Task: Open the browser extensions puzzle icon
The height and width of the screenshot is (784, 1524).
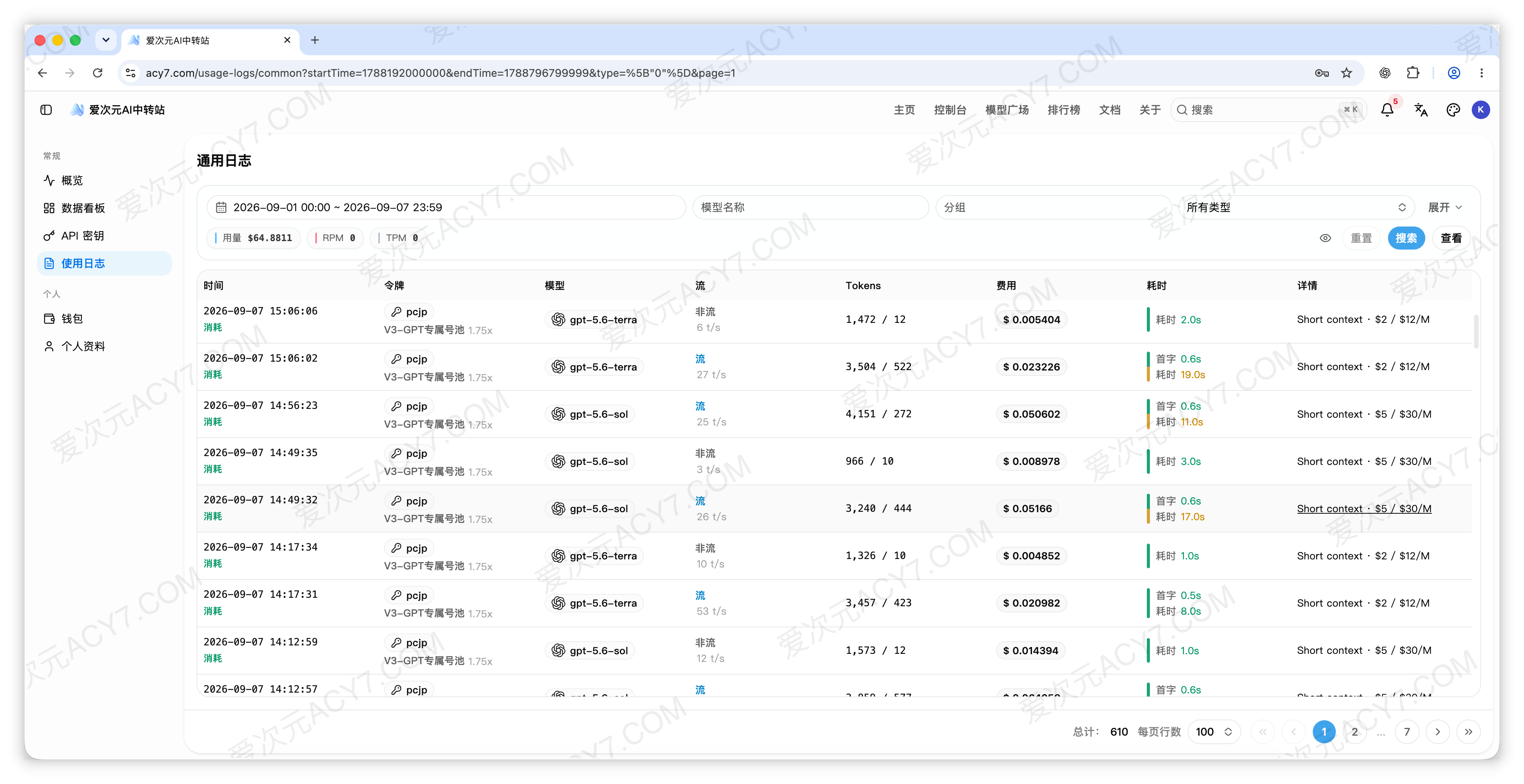Action: point(1413,73)
